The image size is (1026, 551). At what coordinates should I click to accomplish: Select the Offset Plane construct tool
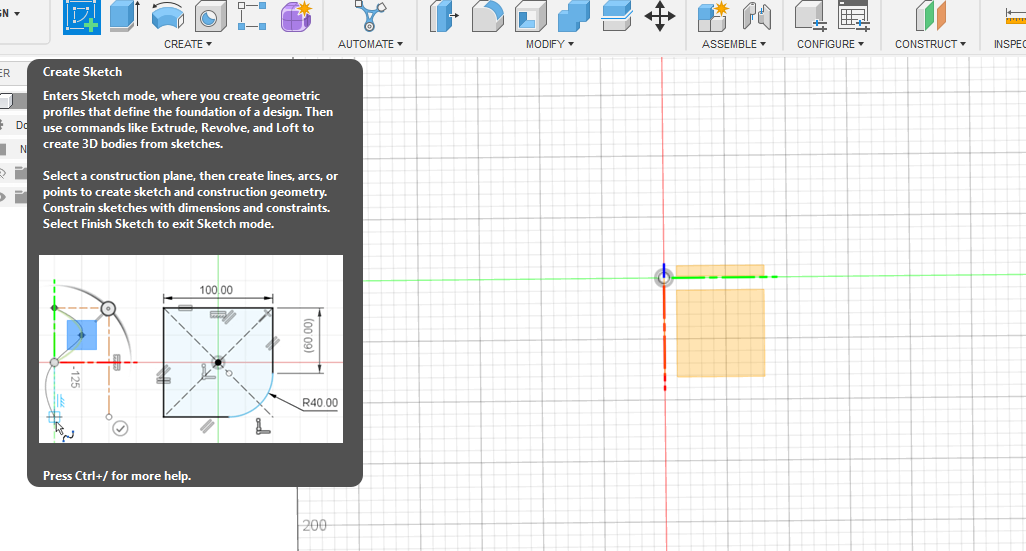930,16
